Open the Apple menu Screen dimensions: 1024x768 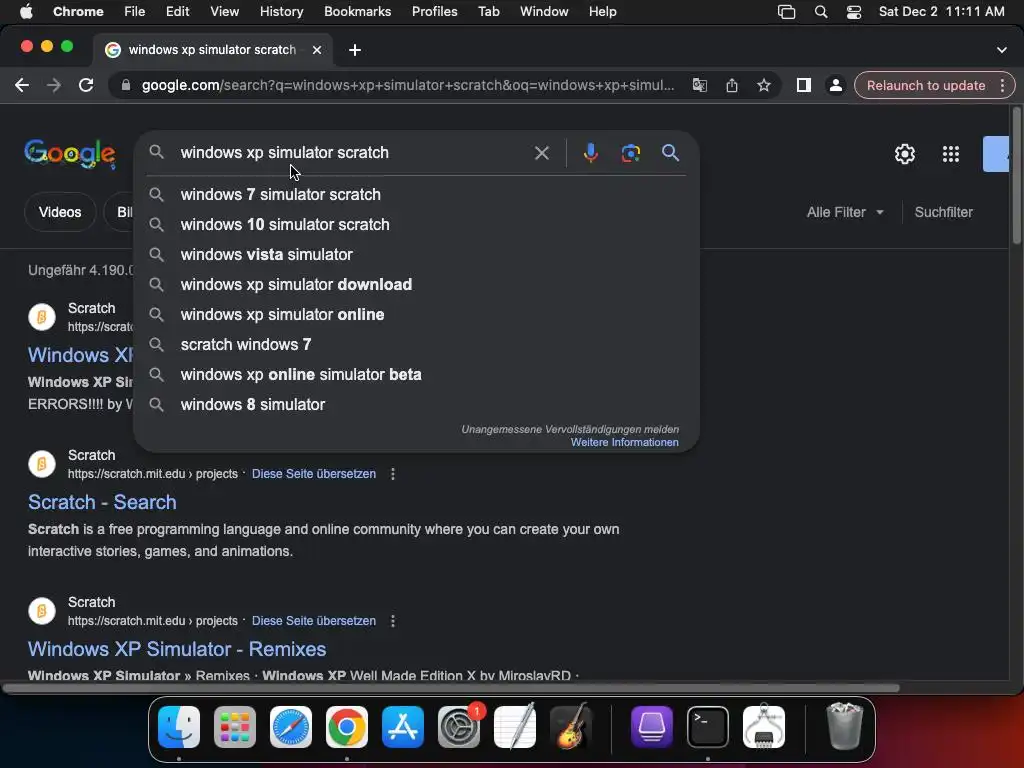26,12
